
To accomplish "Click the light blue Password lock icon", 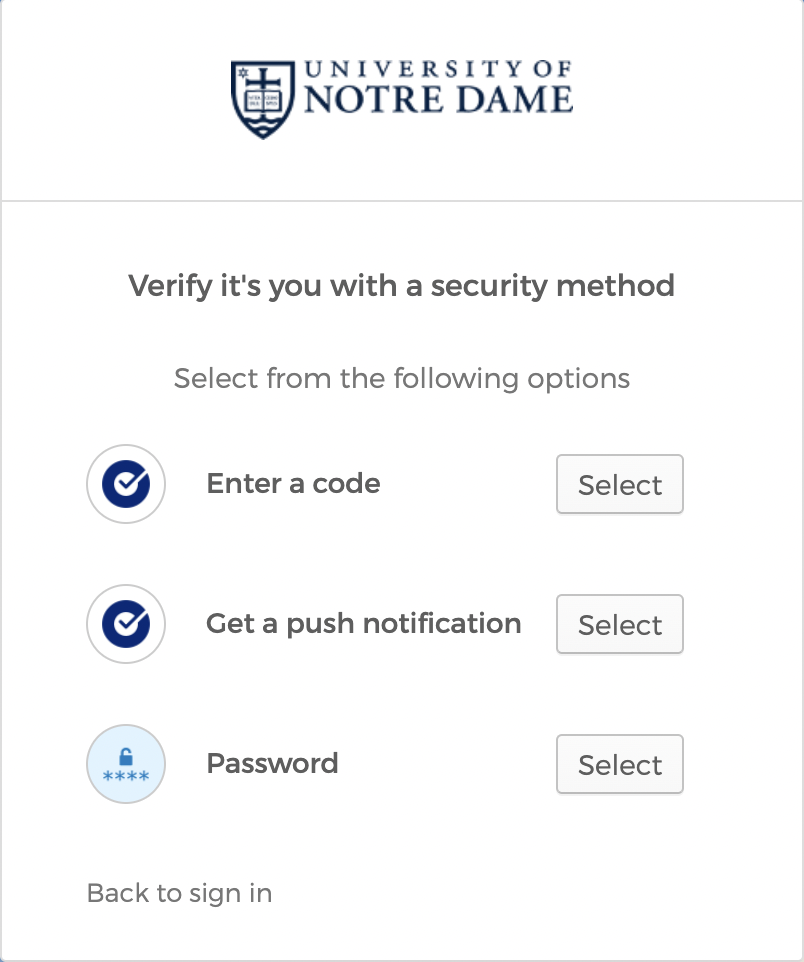I will coord(126,764).
